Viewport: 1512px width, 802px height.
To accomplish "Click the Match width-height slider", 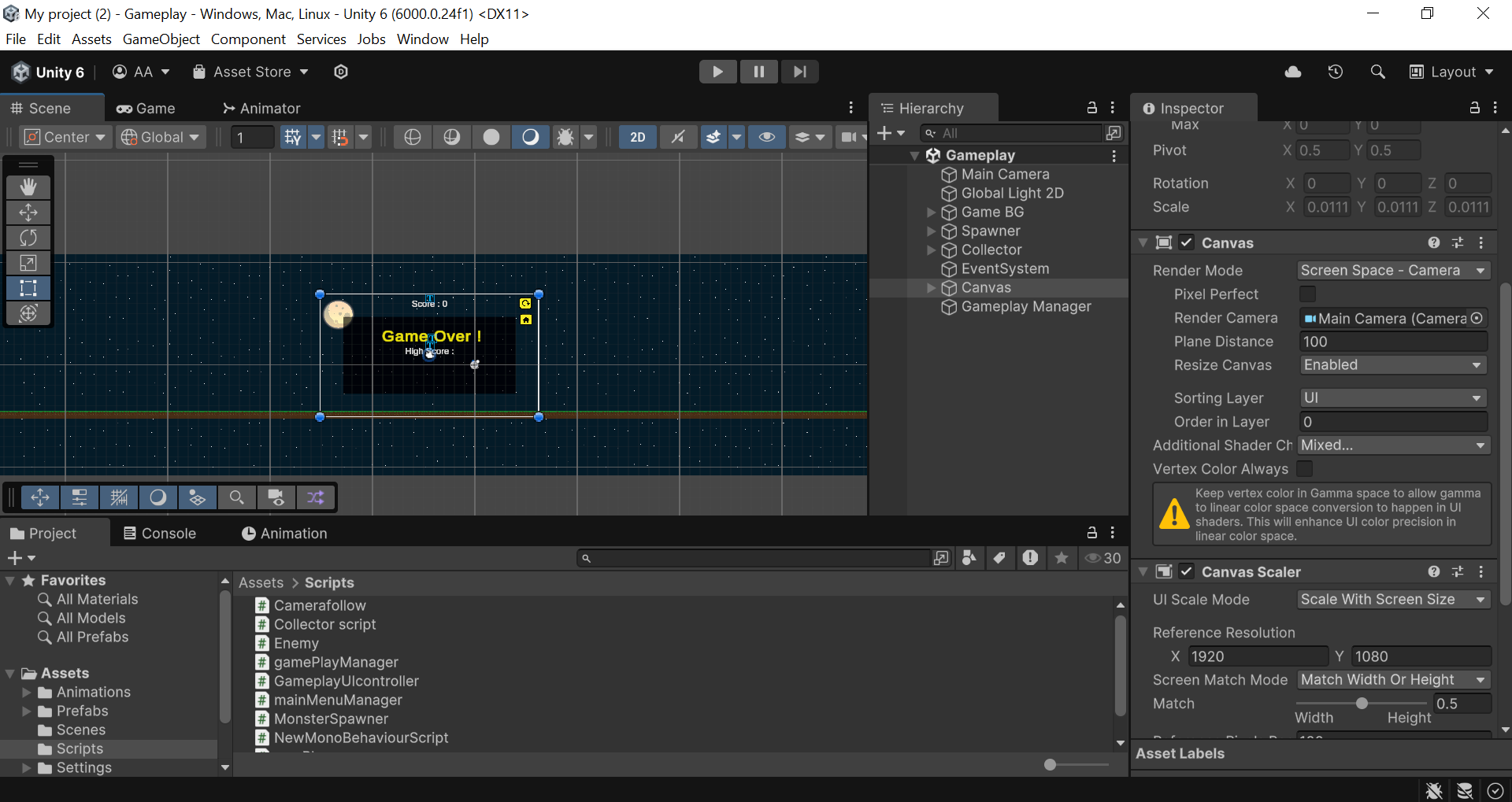I will (x=1362, y=704).
